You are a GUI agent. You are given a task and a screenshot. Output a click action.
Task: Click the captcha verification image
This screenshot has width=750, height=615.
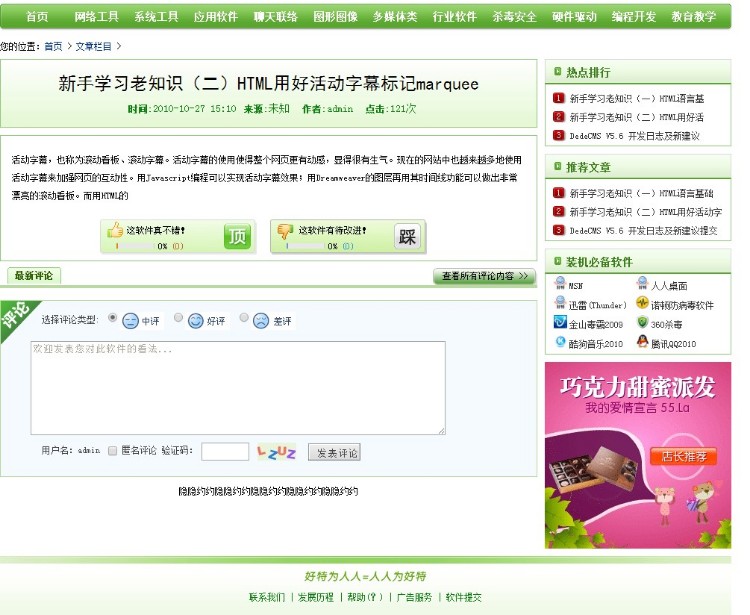[x=276, y=451]
